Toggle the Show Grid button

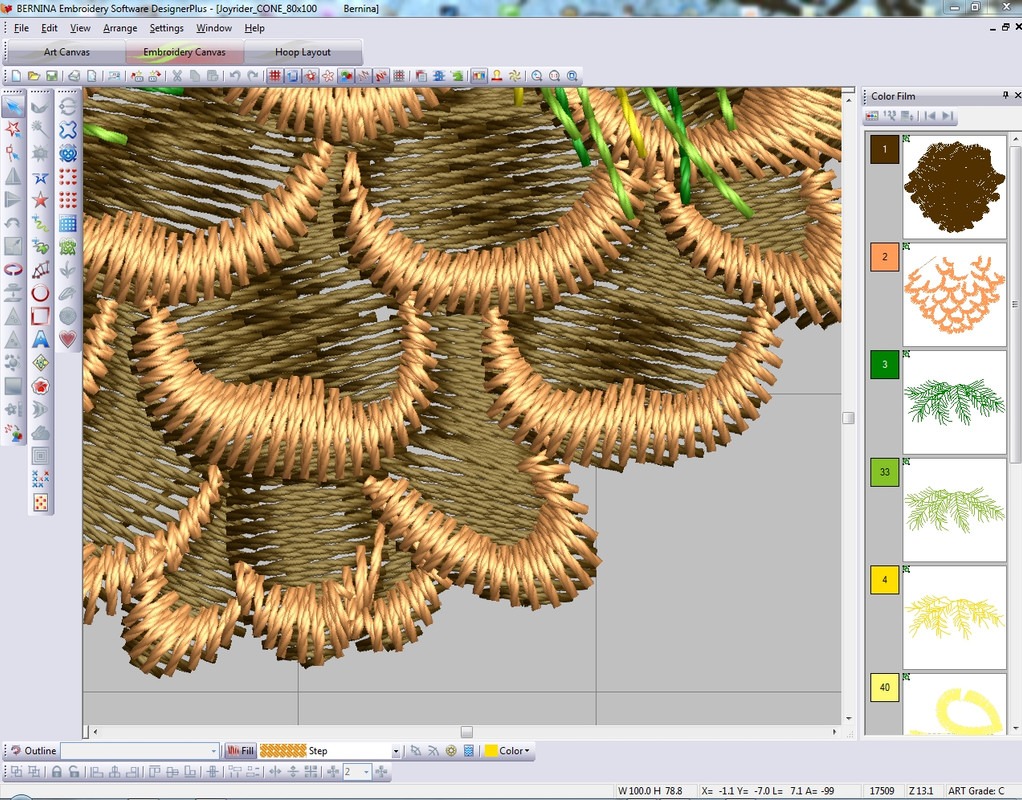(x=274, y=76)
